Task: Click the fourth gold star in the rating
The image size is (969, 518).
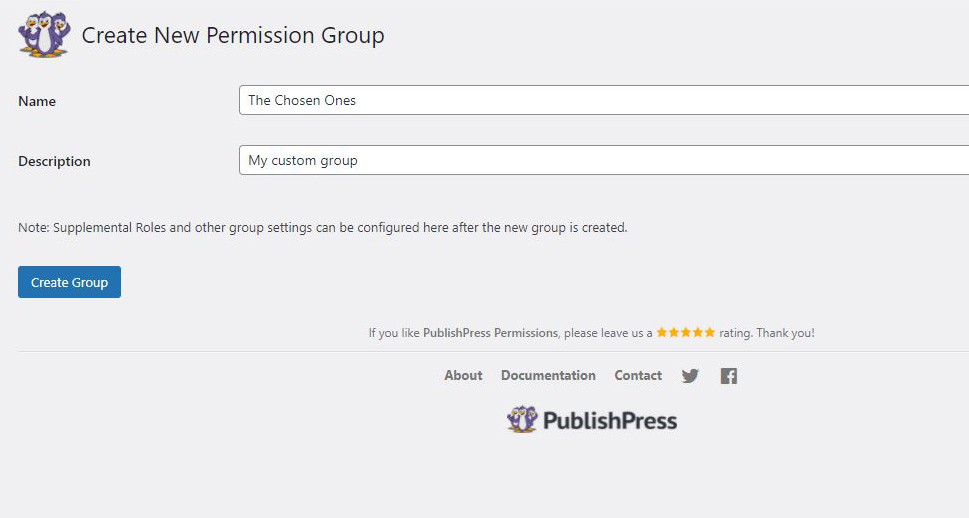Action: pos(698,333)
